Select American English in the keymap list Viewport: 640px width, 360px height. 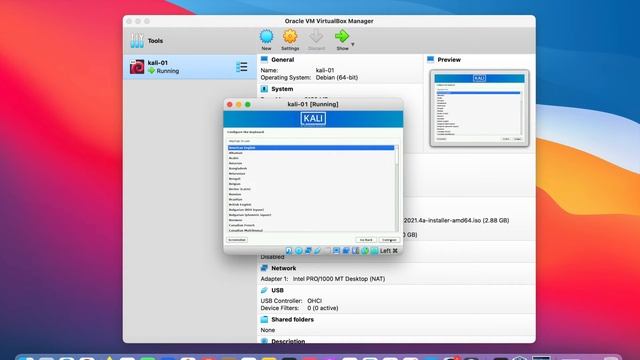(x=311, y=148)
